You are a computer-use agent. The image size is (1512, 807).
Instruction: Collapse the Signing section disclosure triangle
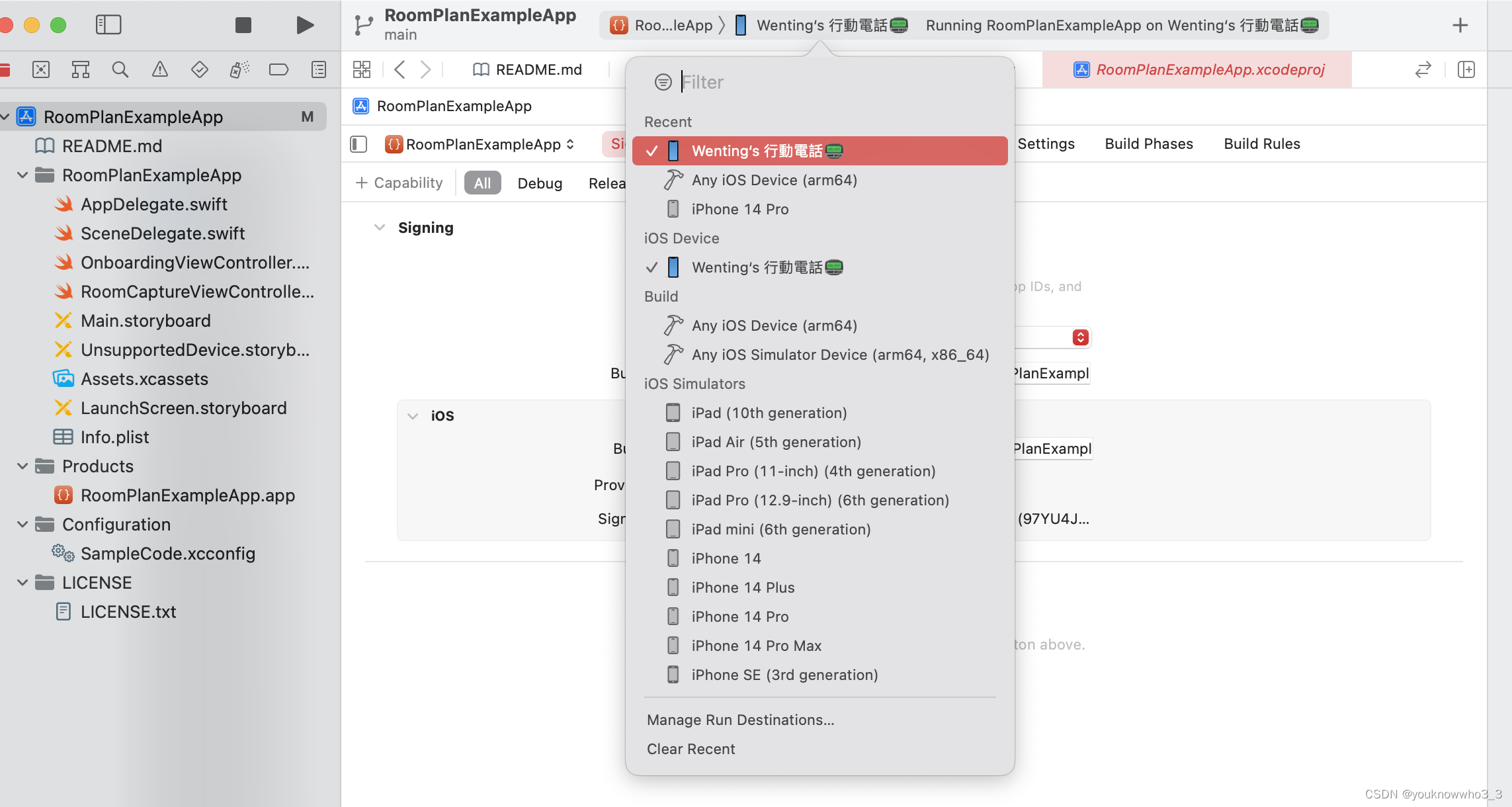click(380, 227)
